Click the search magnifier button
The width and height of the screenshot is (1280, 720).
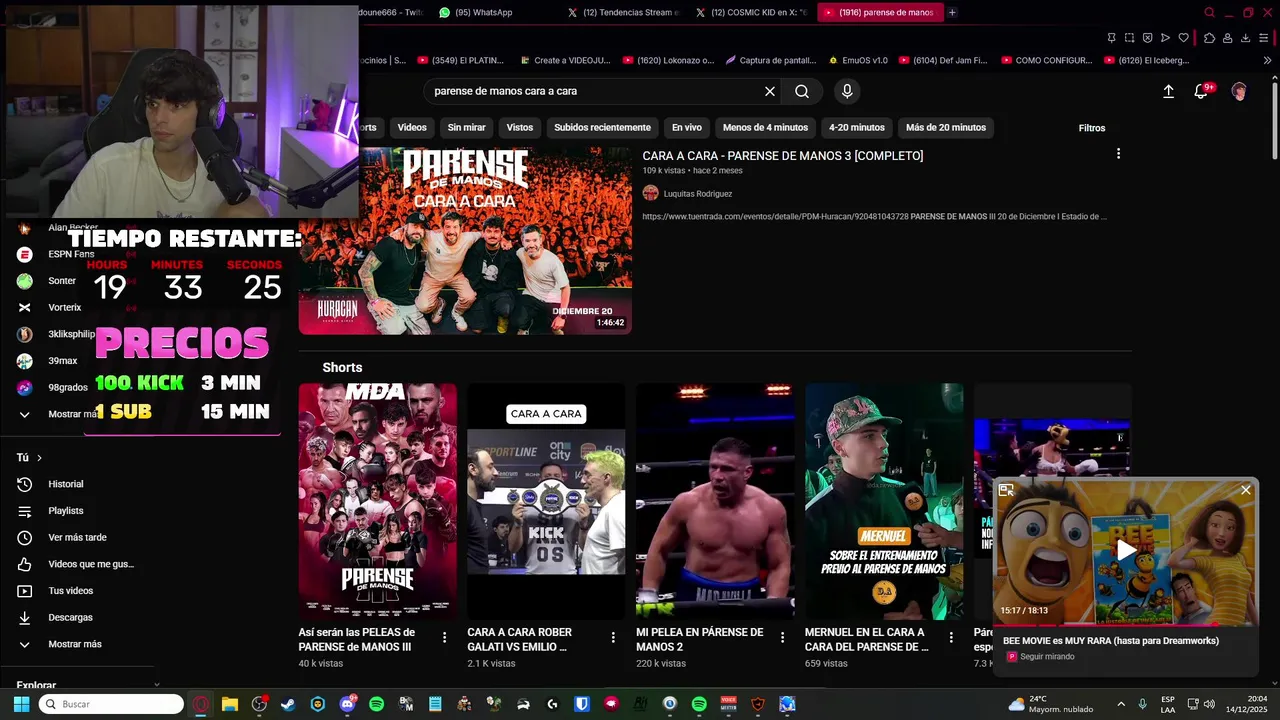(x=802, y=91)
